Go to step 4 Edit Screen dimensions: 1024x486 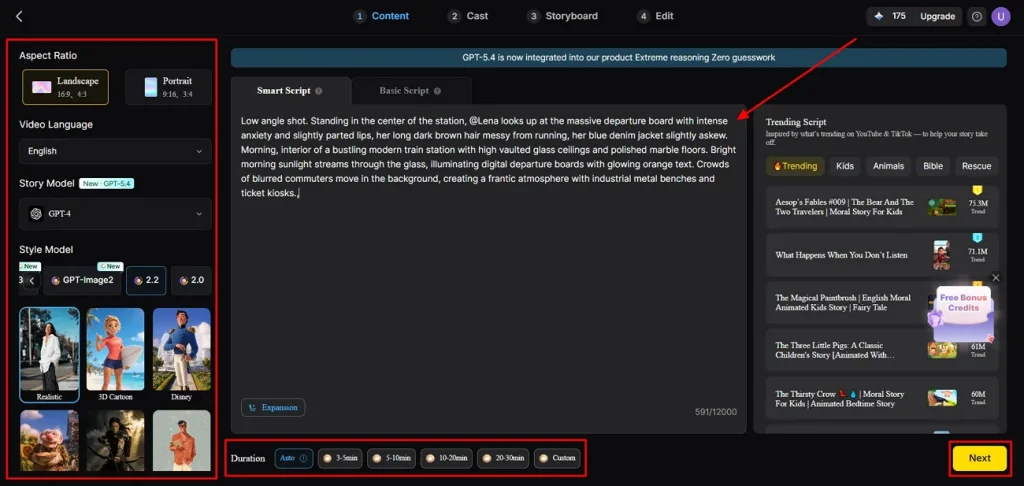click(656, 16)
